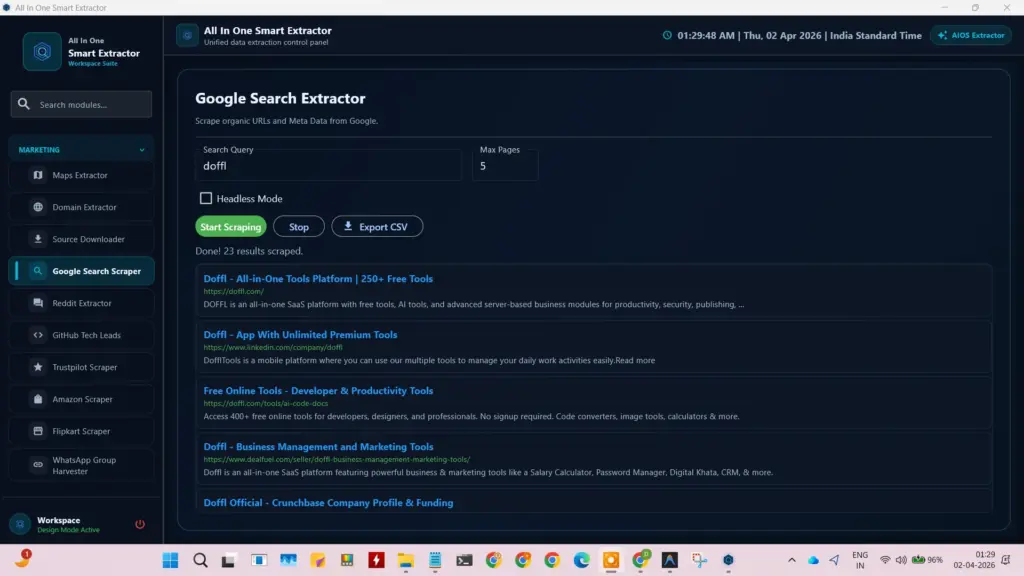
Task: Open Free Online Tools Developer result
Action: (x=318, y=391)
